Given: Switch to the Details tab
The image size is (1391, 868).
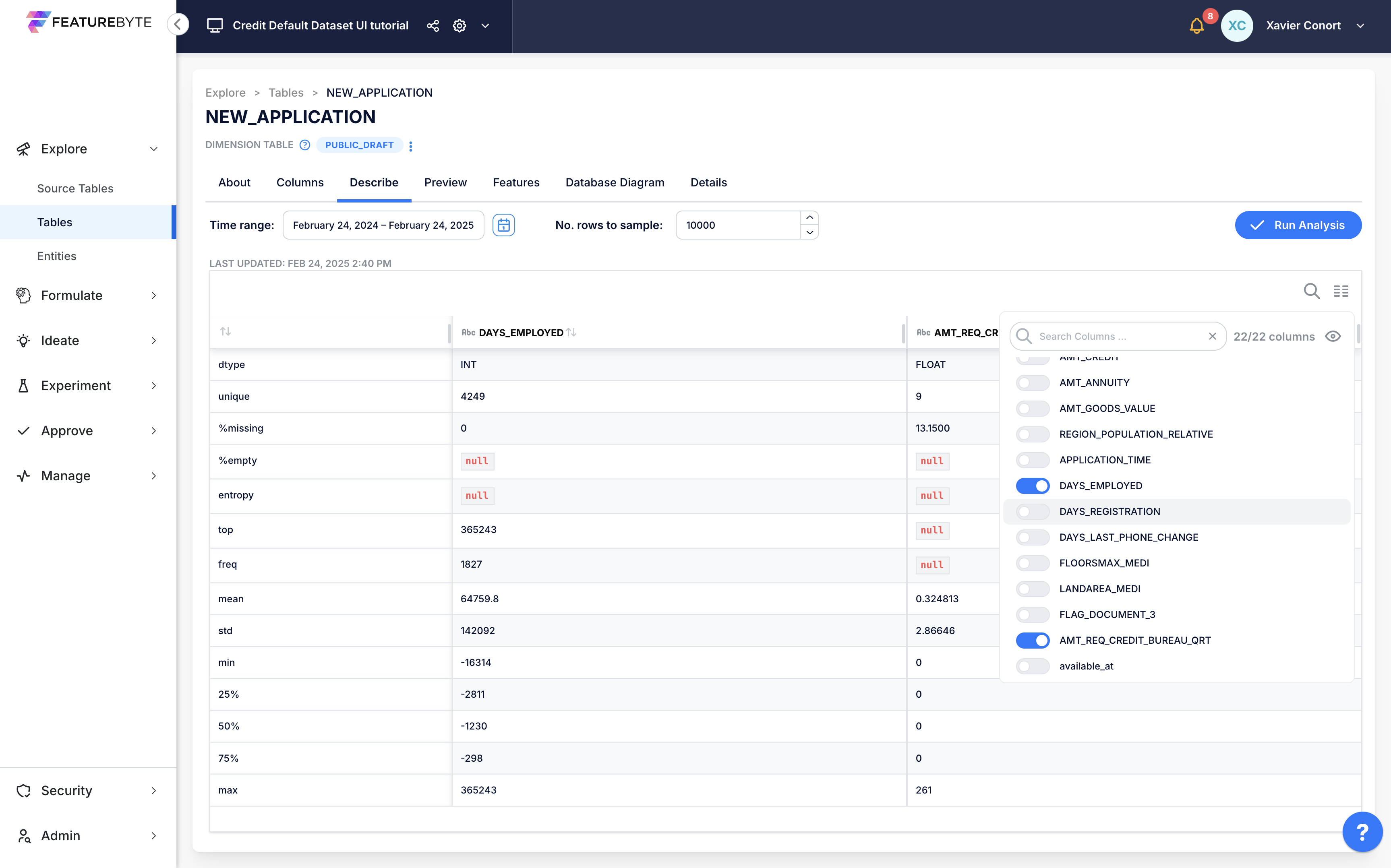Looking at the screenshot, I should [708, 182].
